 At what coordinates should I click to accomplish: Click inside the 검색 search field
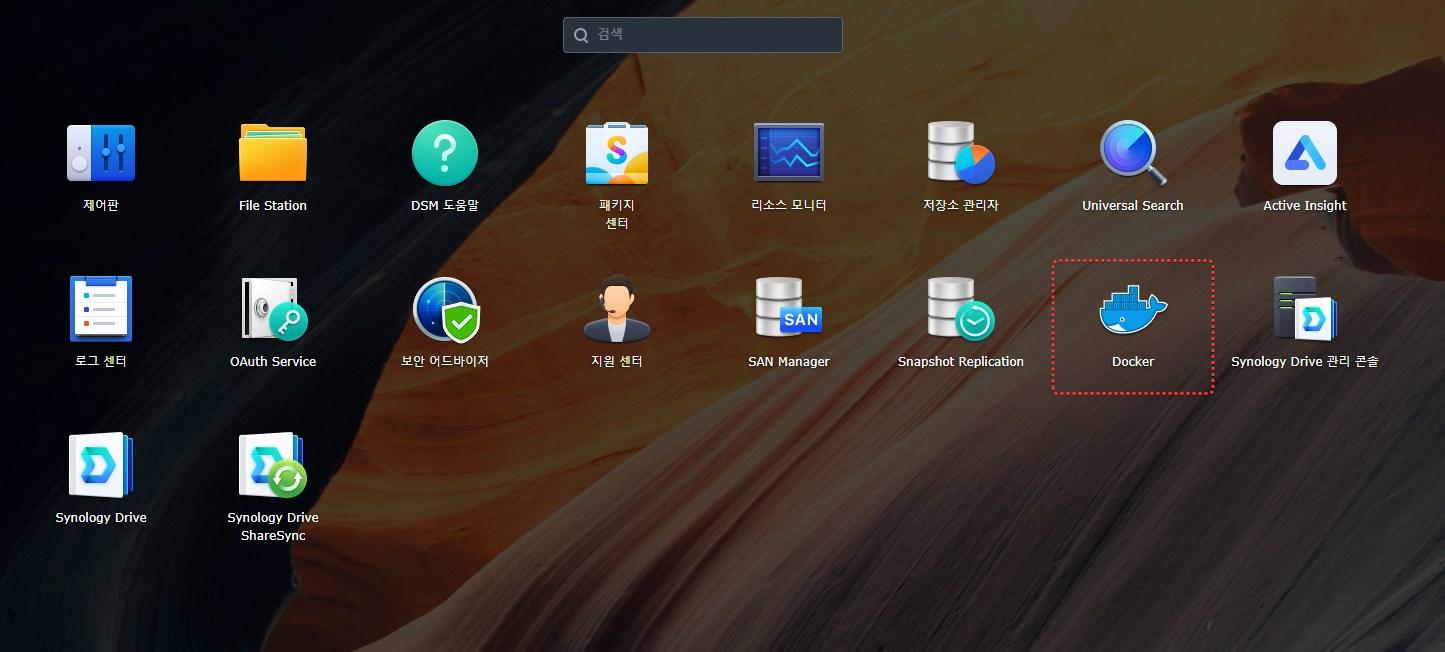point(702,34)
